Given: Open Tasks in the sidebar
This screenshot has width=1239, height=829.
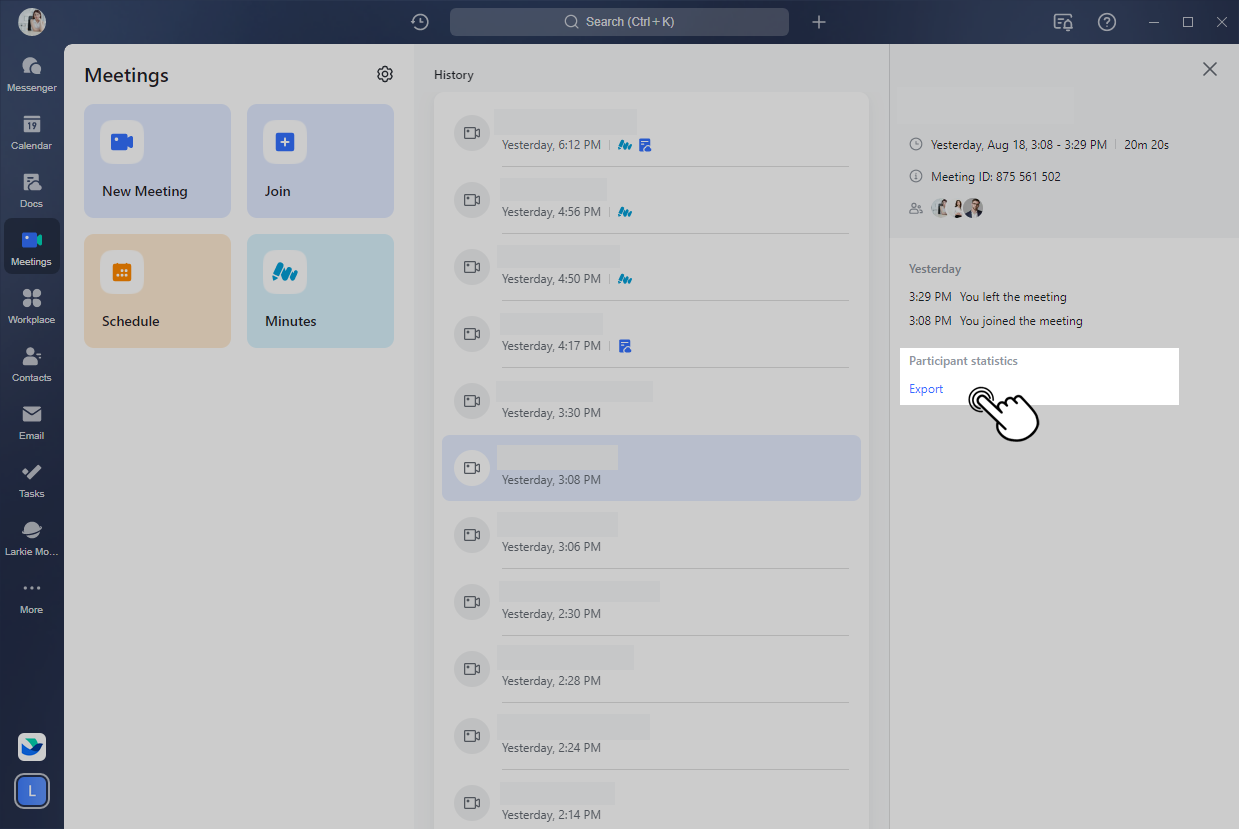Looking at the screenshot, I should 31,480.
